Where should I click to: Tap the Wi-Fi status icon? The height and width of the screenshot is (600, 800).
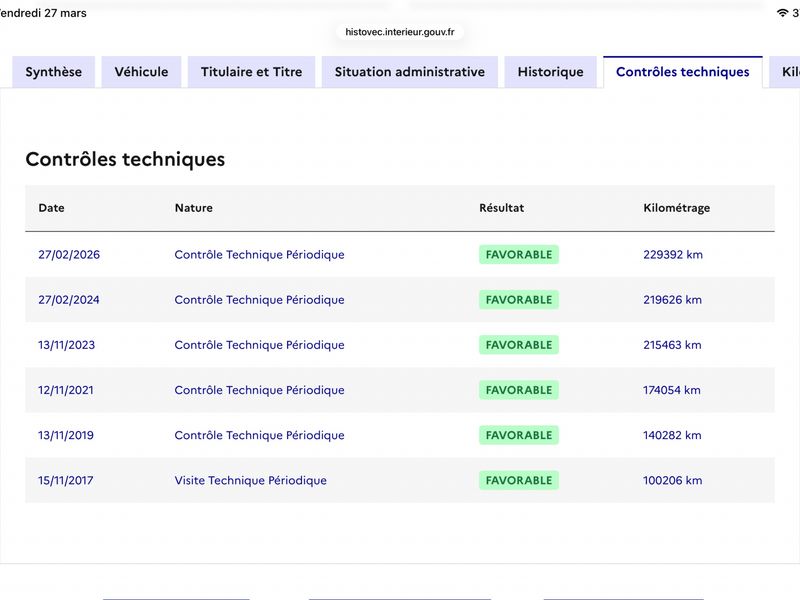782,13
